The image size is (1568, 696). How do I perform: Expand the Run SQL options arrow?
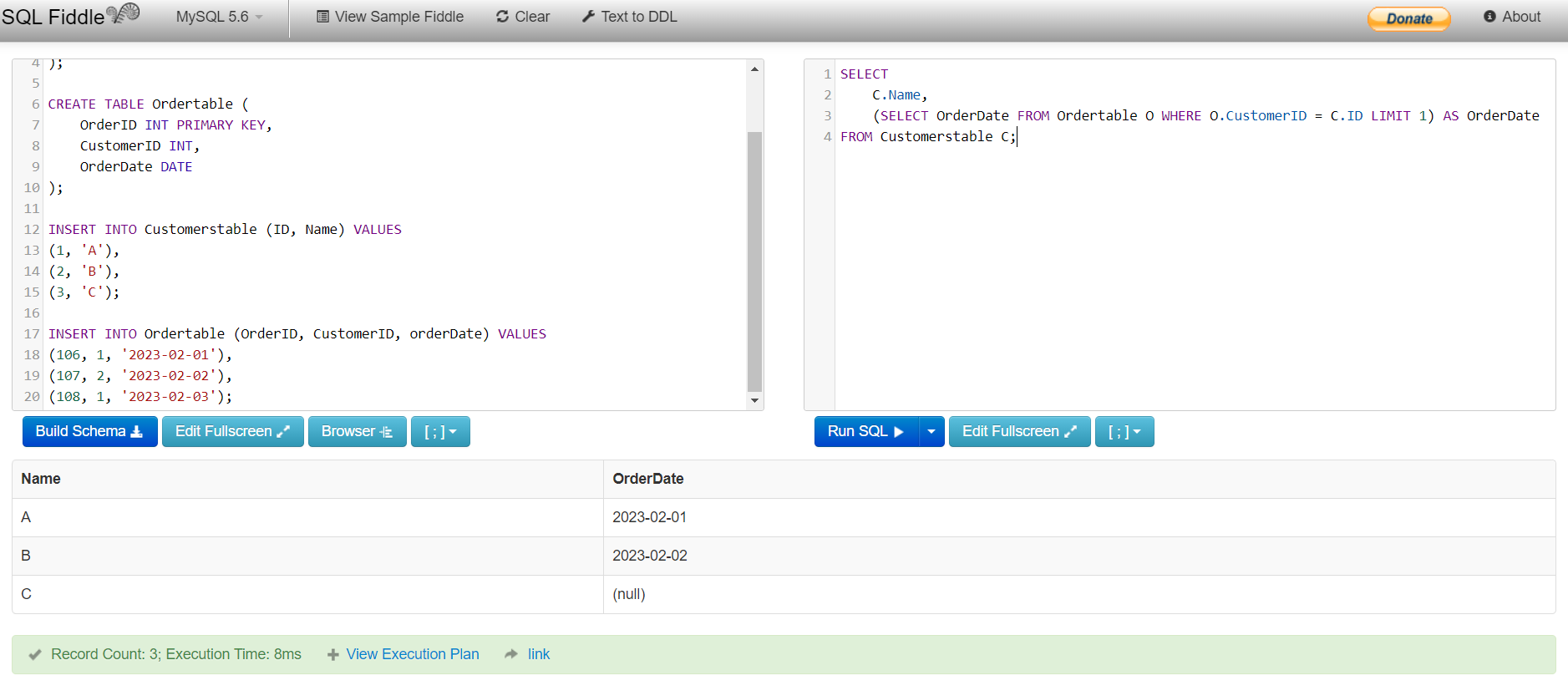click(x=931, y=431)
